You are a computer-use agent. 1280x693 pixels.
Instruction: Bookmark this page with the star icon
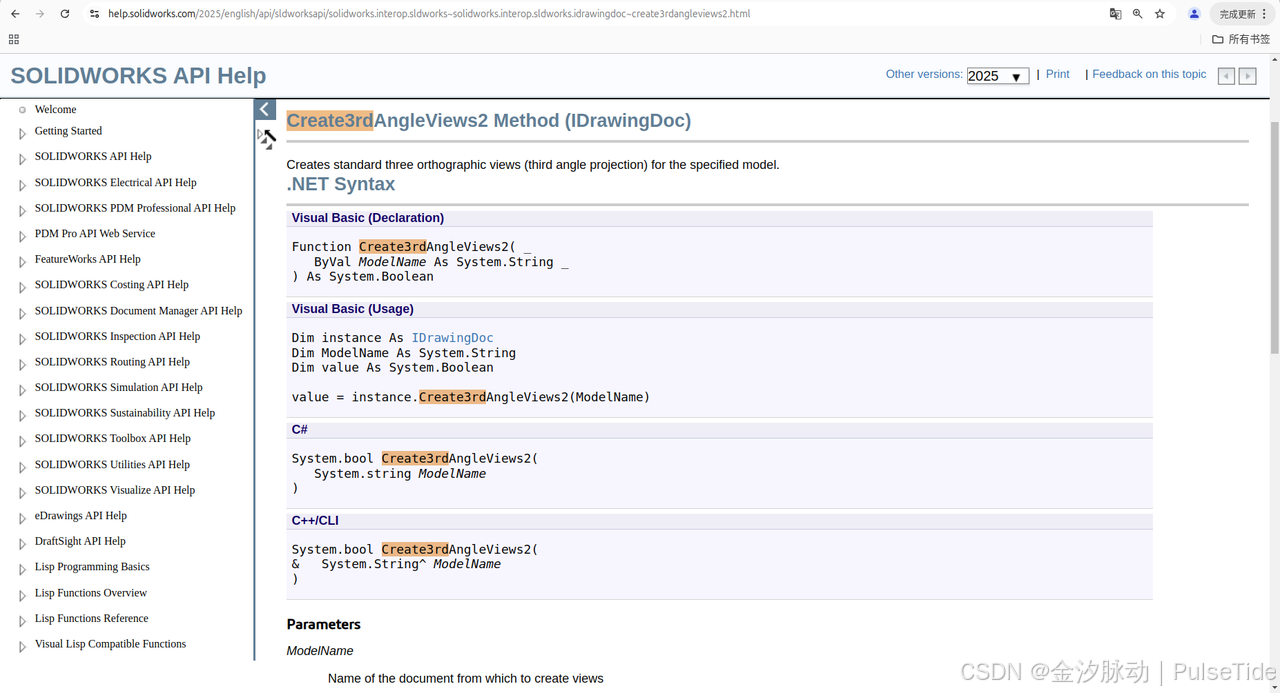(1160, 14)
